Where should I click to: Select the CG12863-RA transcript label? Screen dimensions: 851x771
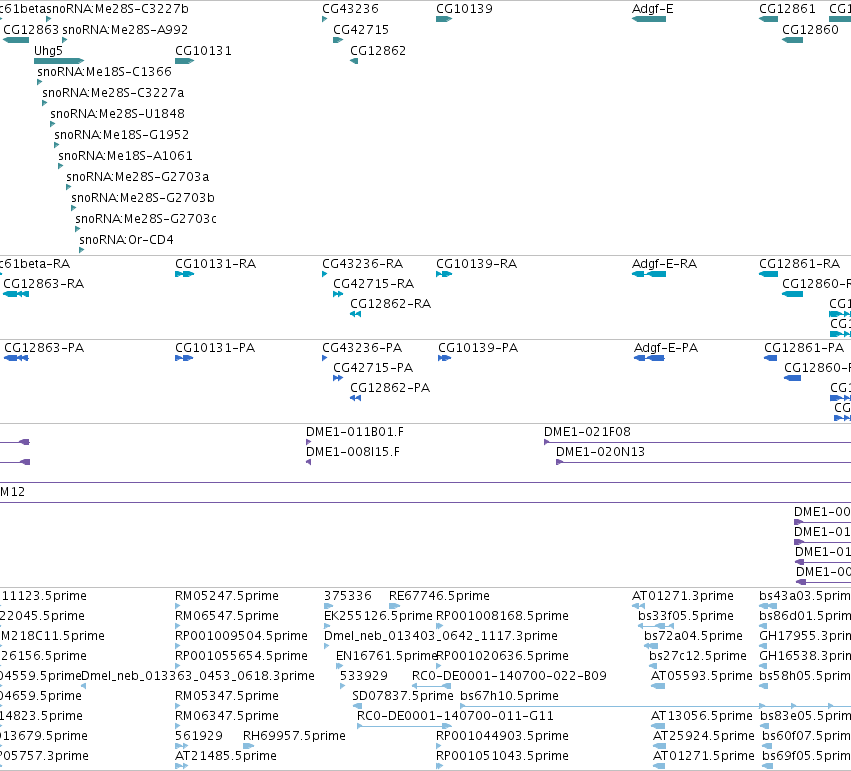pos(43,284)
